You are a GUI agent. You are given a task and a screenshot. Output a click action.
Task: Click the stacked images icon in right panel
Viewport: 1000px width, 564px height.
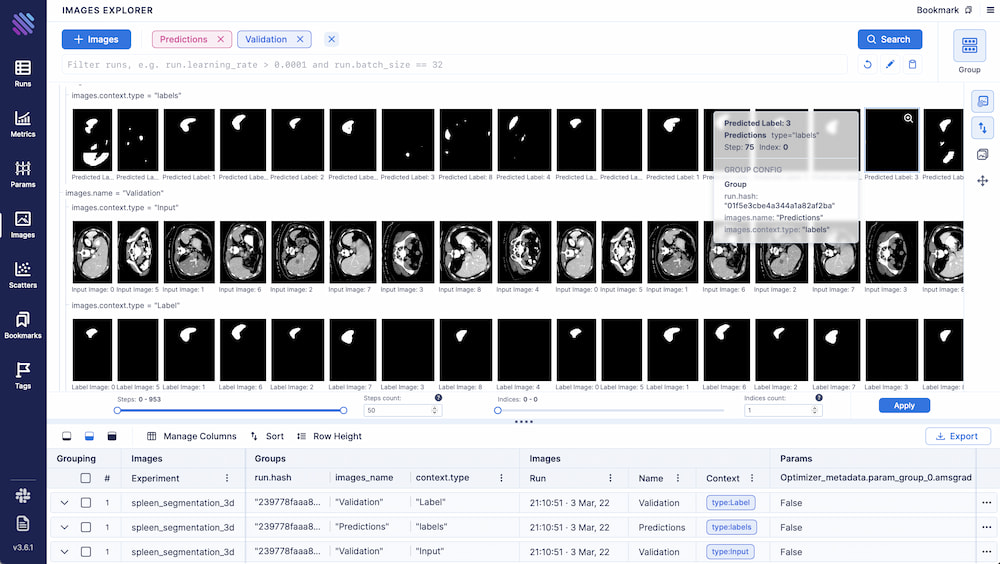click(983, 154)
